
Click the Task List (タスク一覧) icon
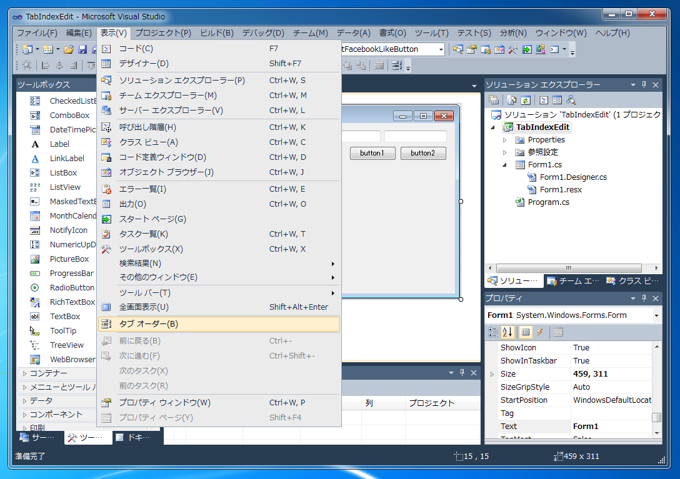click(x=106, y=234)
